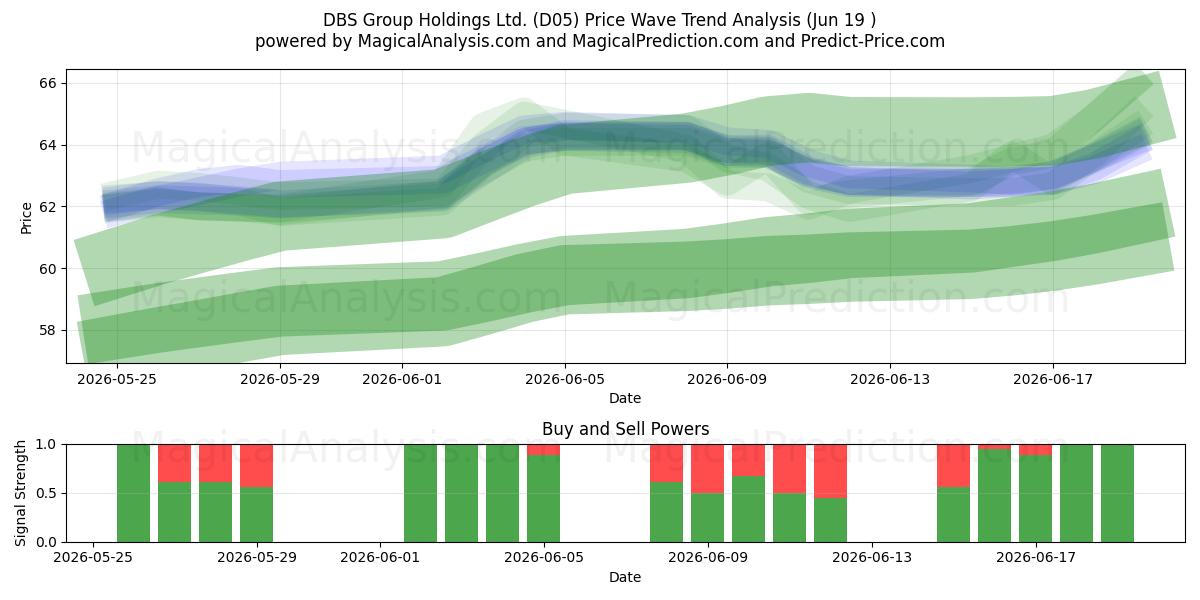1200x600 pixels.
Task: Click the lower chart date tick 2026-06-17
Action: tap(1036, 558)
